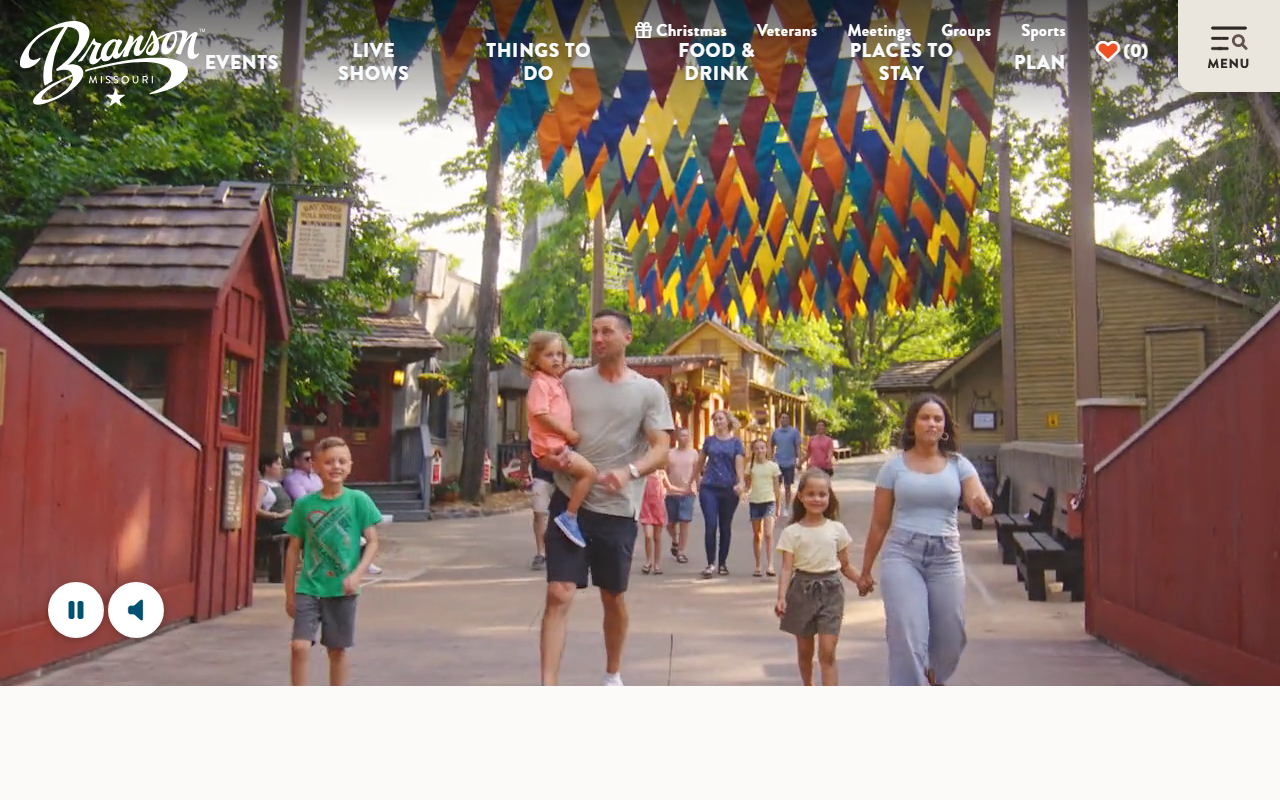This screenshot has height=800, width=1280.
Task: Go to the Sports link
Action: click(x=1043, y=30)
